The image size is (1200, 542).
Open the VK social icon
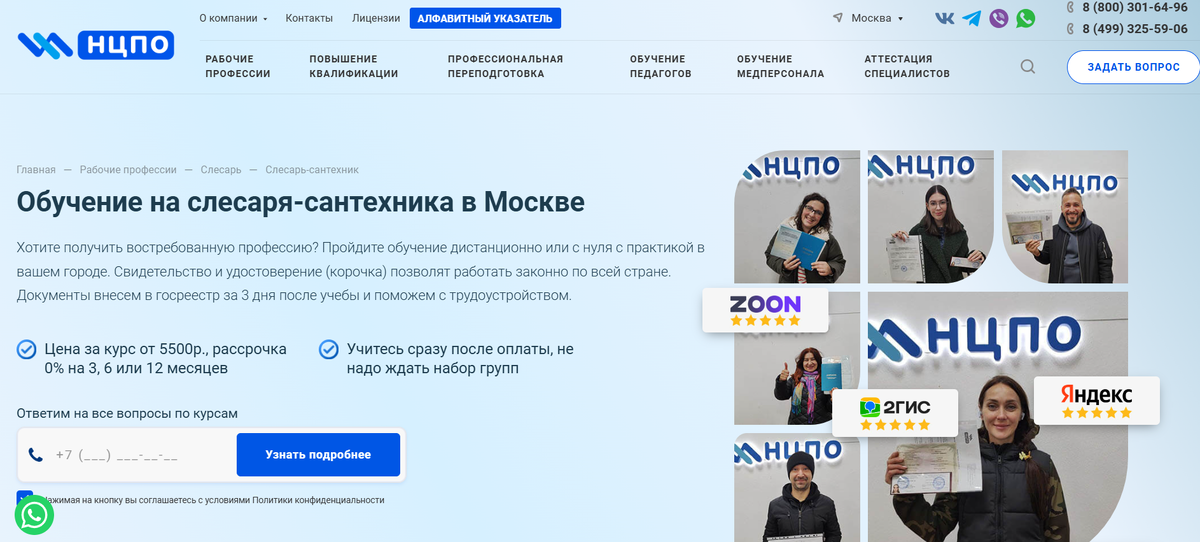(944, 18)
